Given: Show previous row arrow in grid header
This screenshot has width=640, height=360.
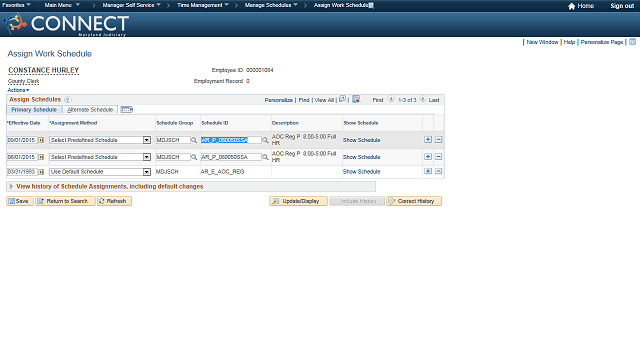Looking at the screenshot, I should [391, 99].
